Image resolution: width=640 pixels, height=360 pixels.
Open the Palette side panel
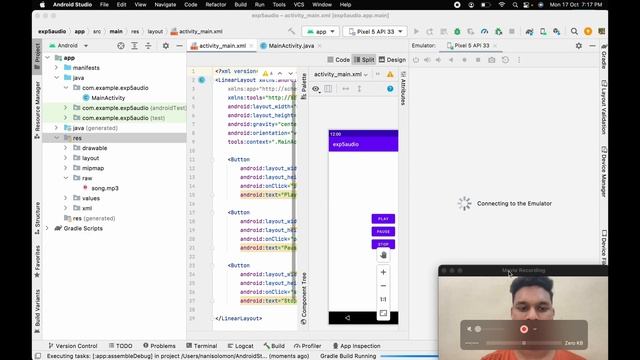coord(304,86)
